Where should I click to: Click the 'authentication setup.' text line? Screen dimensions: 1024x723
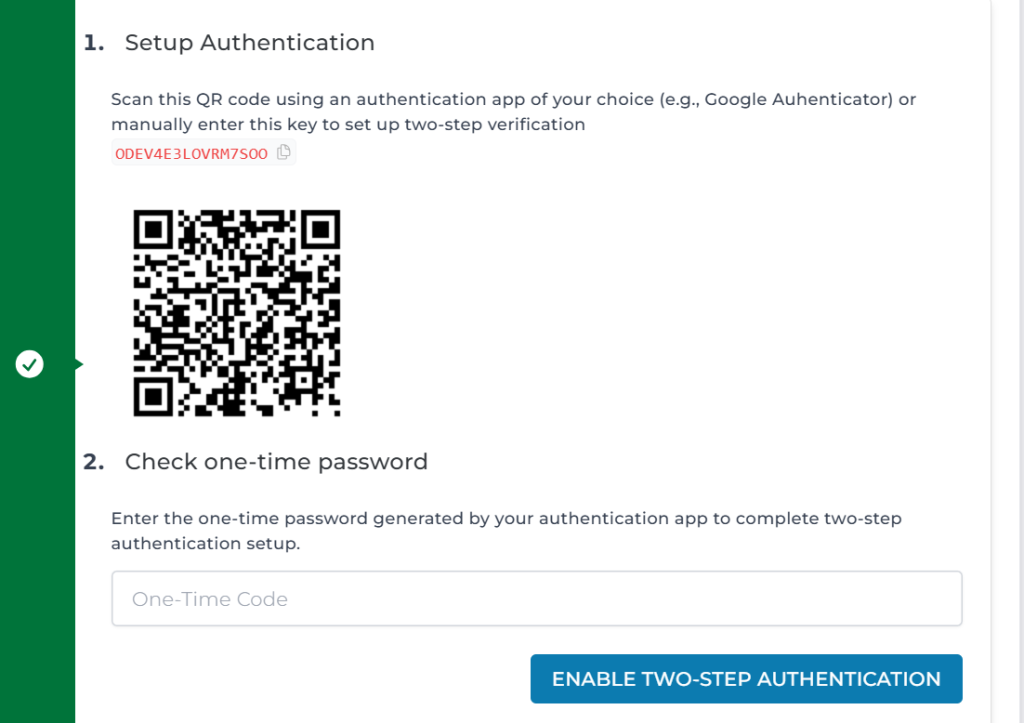click(x=205, y=544)
